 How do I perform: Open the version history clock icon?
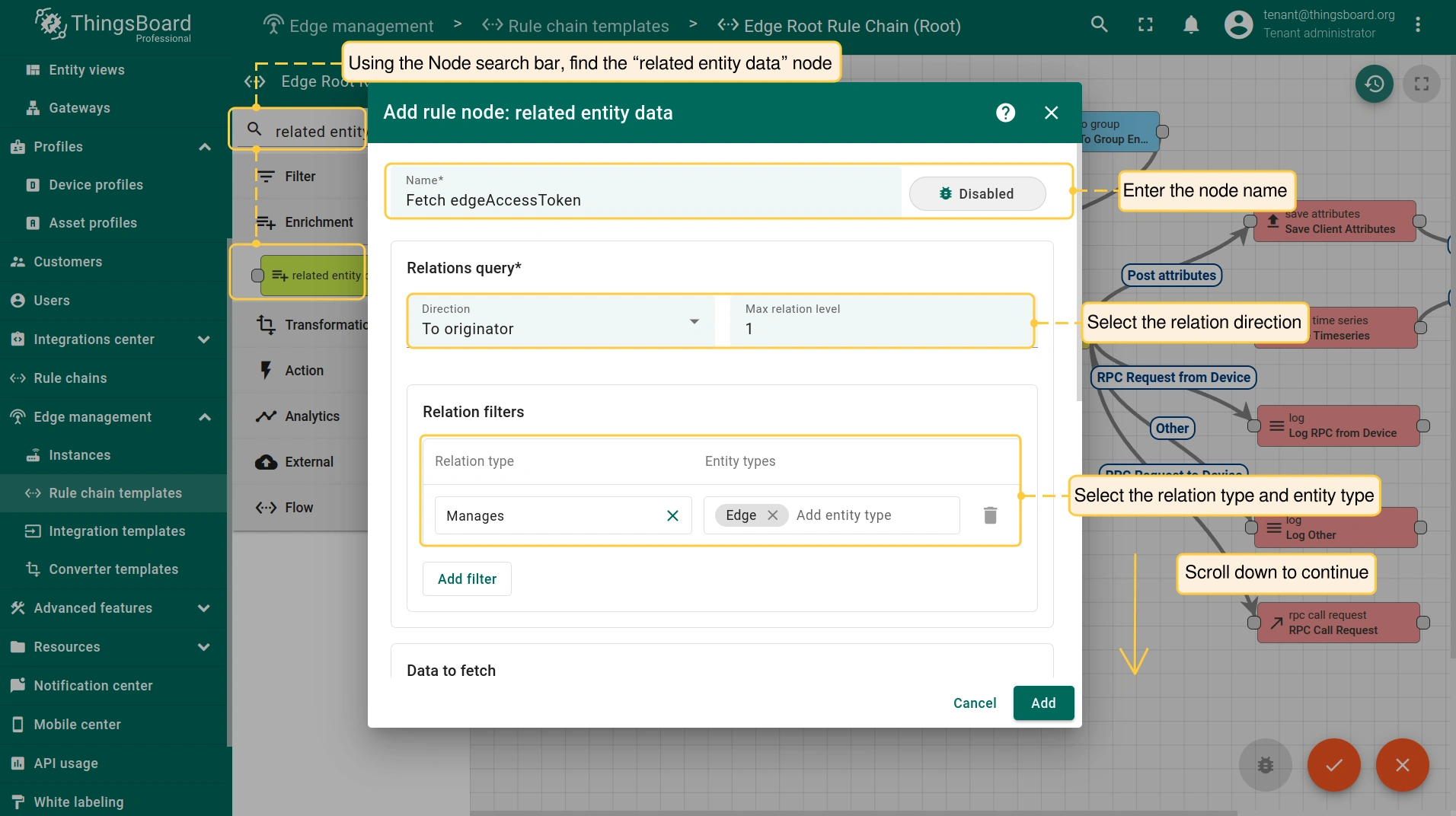click(x=1374, y=84)
